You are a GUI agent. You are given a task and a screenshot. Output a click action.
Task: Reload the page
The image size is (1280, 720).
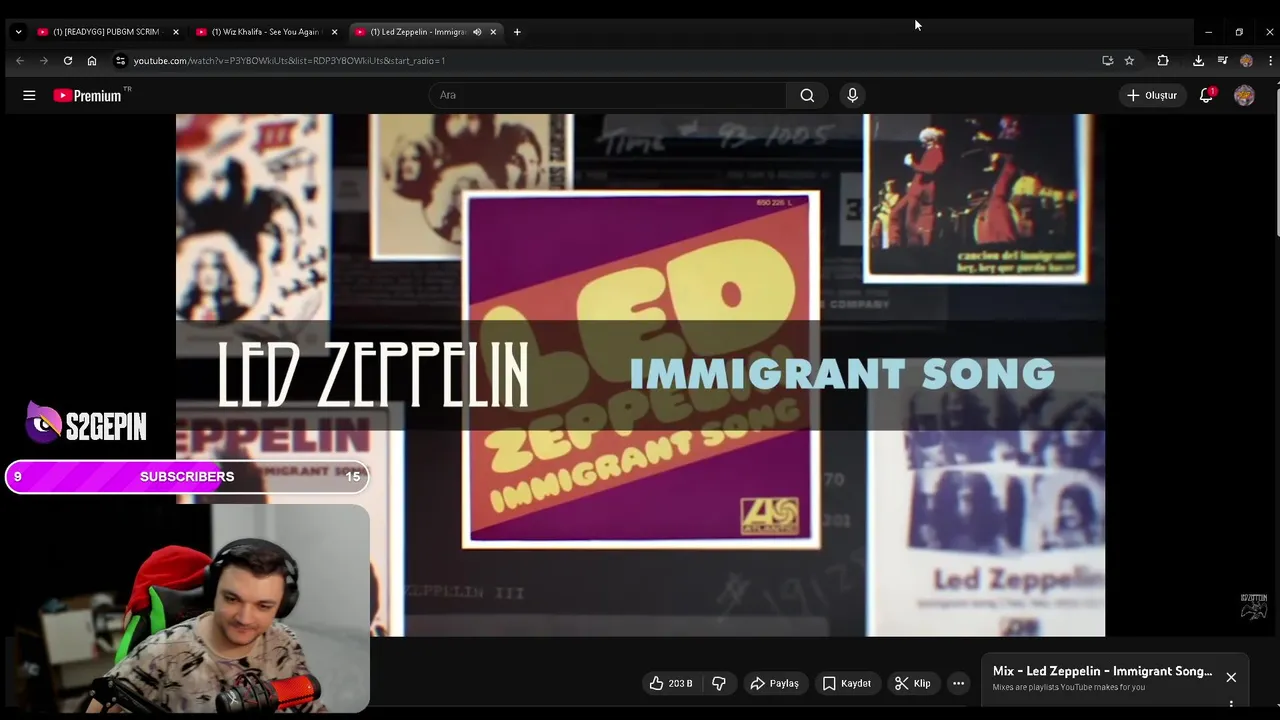click(x=68, y=61)
